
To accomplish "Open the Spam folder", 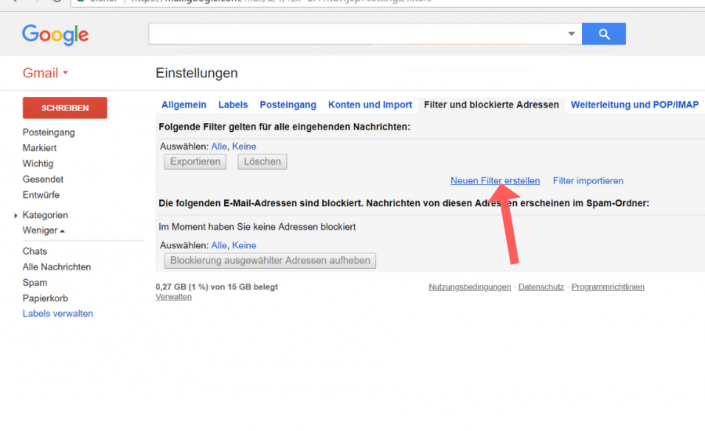I will pyautogui.click(x=34, y=283).
